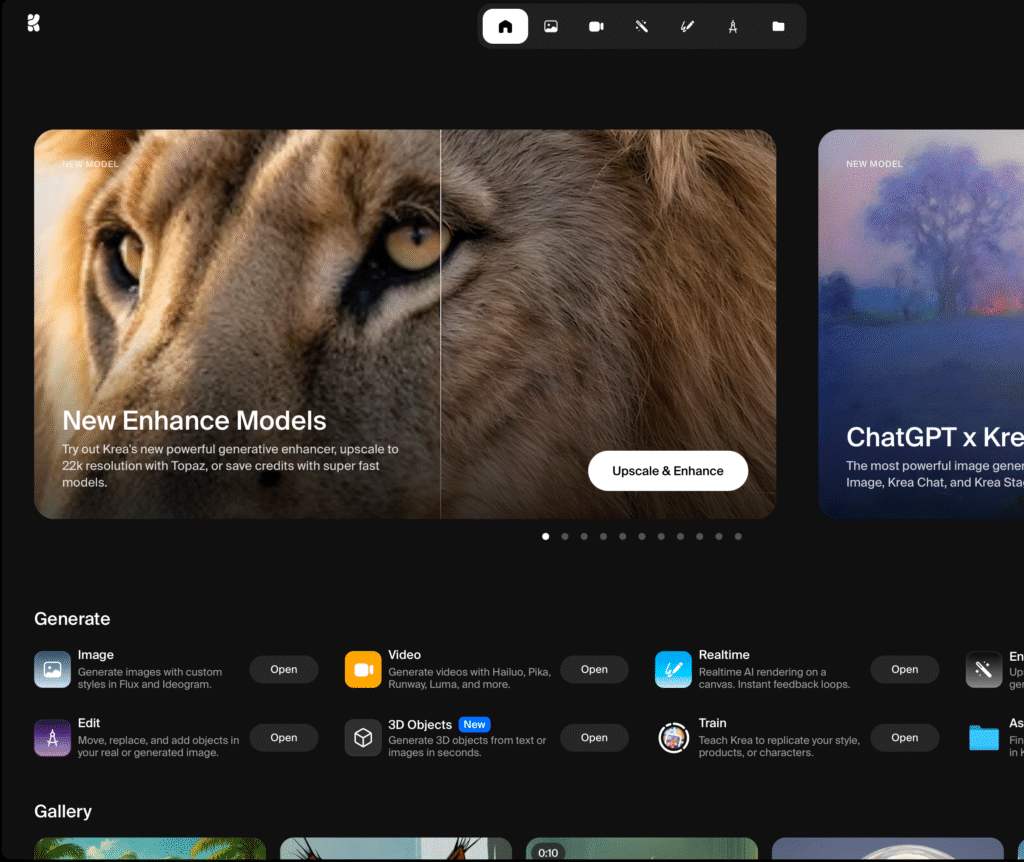The image size is (1024, 862).
Task: Open the Video camera tool in top navigation
Action: click(596, 26)
